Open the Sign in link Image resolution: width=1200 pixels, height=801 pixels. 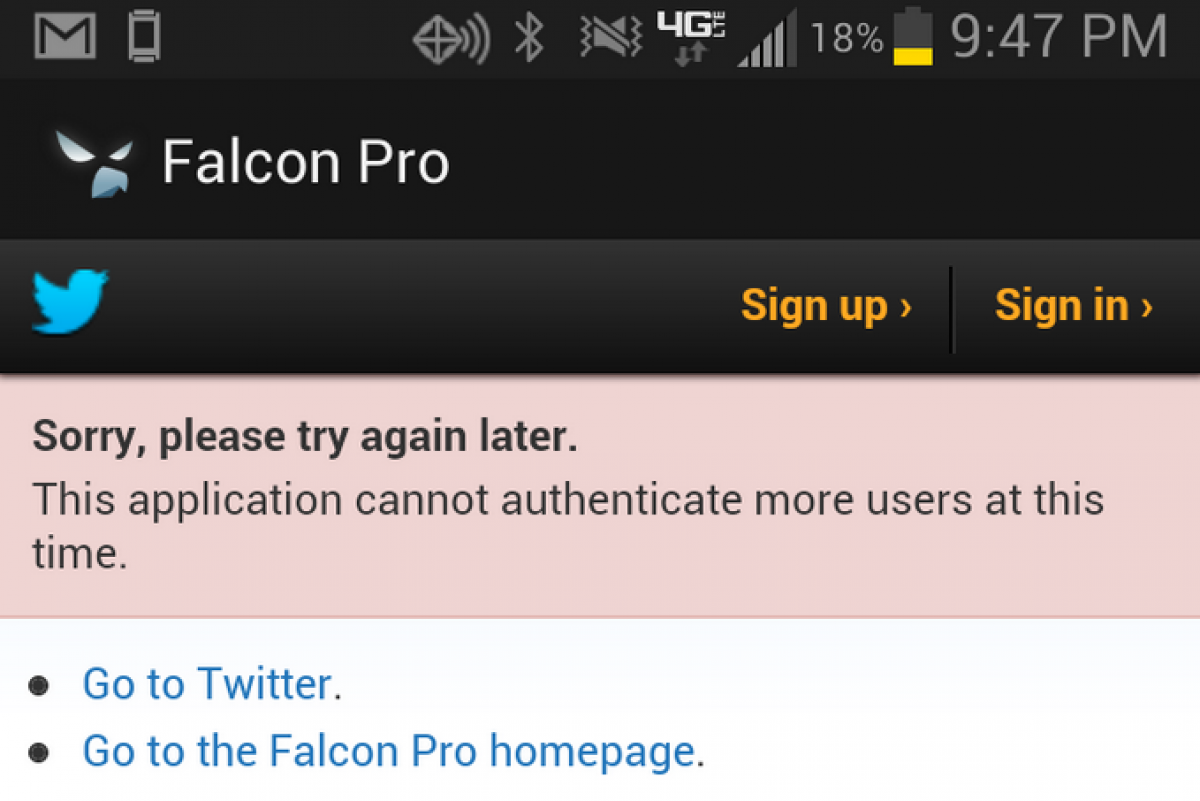pos(1073,306)
